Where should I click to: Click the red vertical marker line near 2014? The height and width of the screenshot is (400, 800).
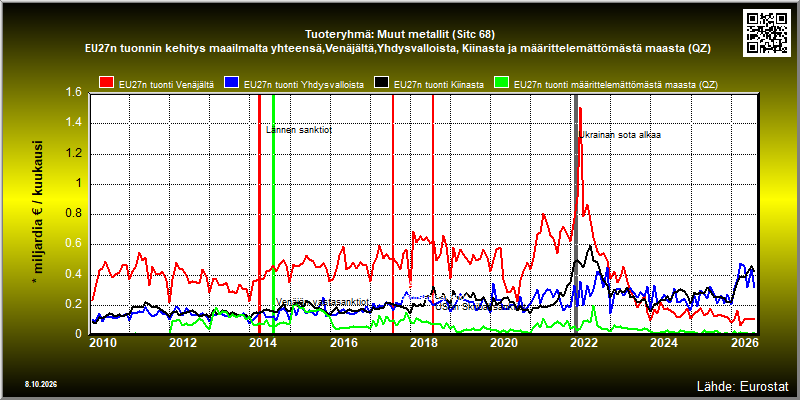tap(259, 214)
